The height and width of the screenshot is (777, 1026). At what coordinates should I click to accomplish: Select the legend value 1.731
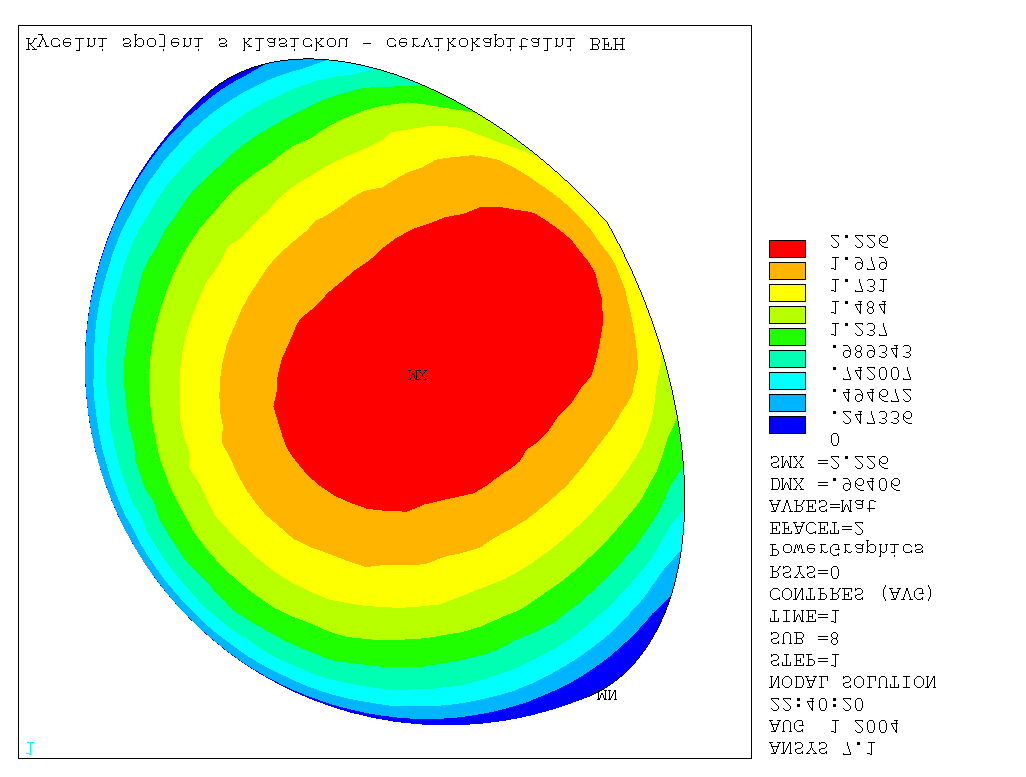(x=859, y=285)
